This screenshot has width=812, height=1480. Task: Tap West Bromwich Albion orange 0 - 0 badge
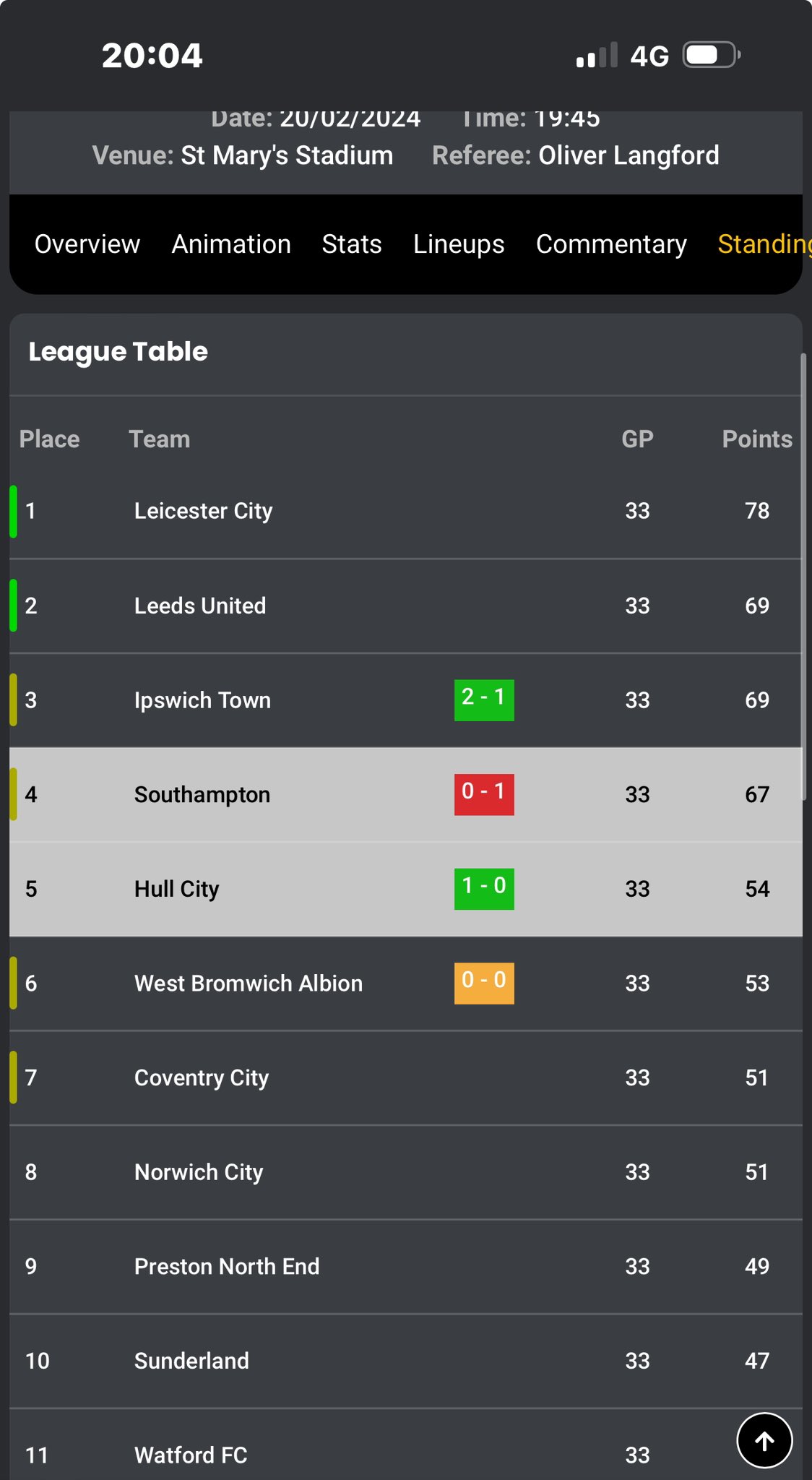pyautogui.click(x=484, y=984)
